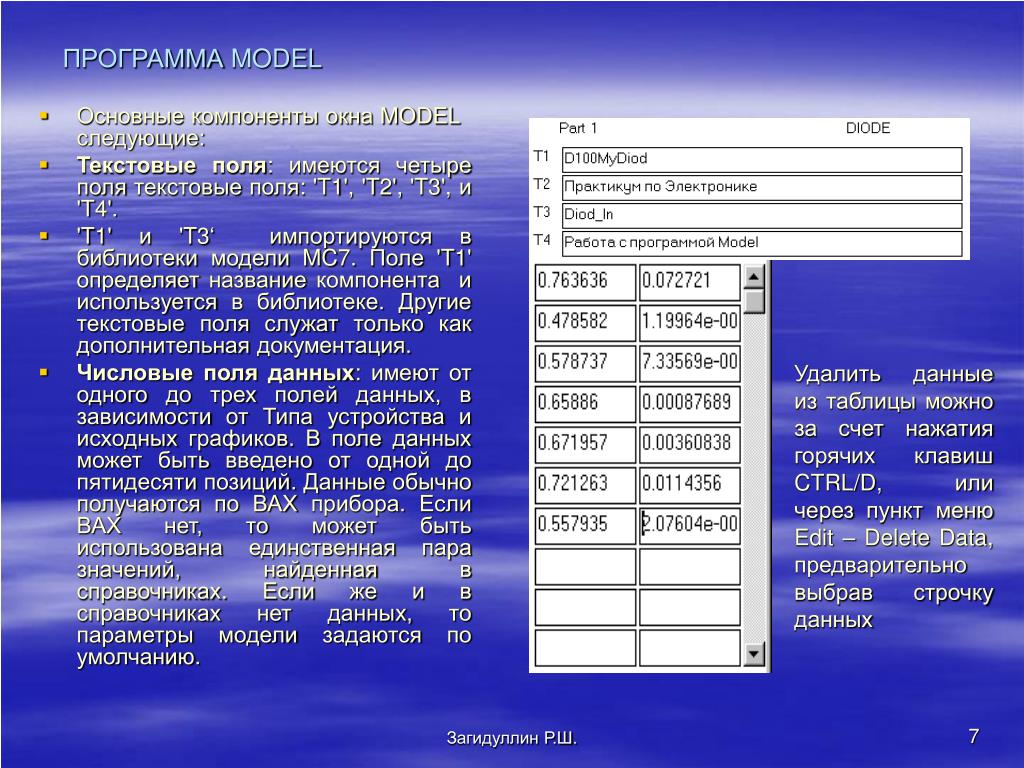
Task: Select data cell with value 0.763636
Action: click(x=585, y=281)
